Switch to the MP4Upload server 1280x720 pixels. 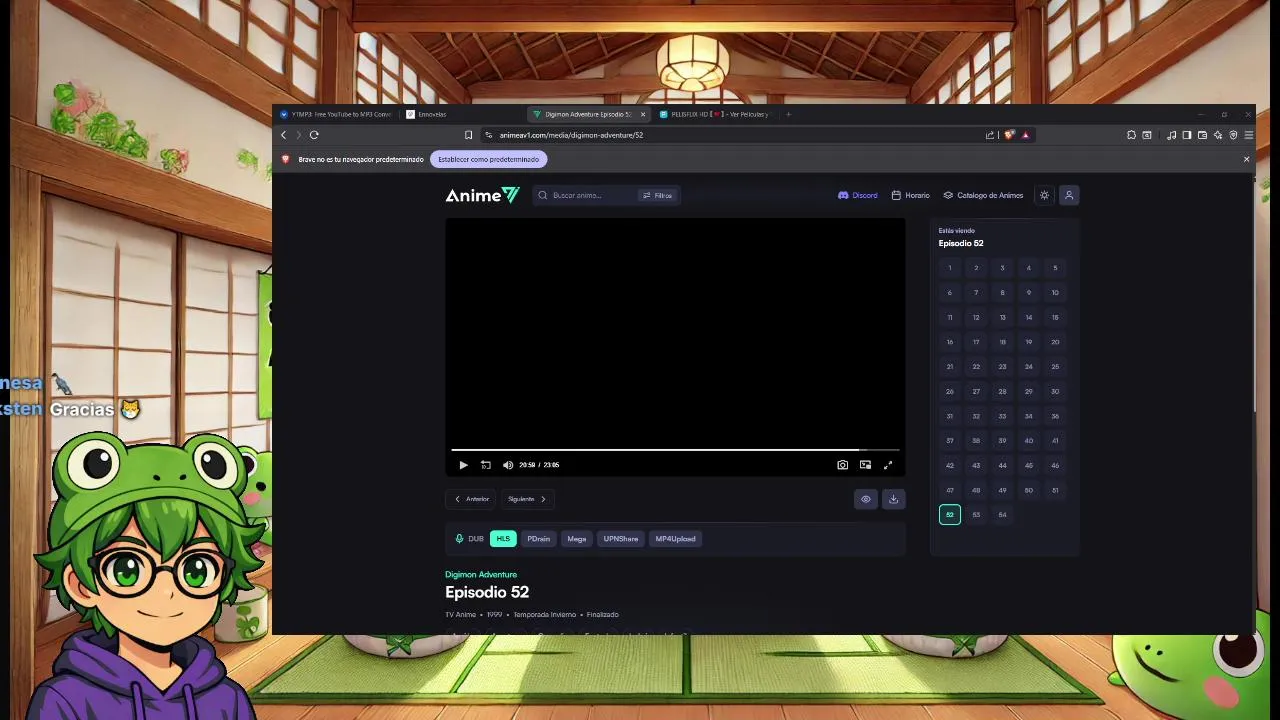(675, 539)
